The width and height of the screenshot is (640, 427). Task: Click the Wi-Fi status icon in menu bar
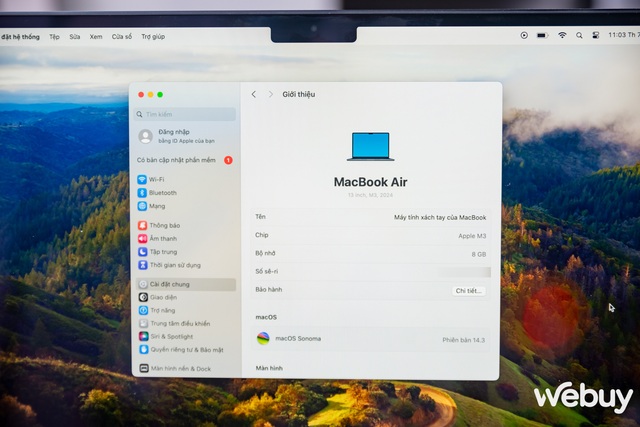pos(562,36)
